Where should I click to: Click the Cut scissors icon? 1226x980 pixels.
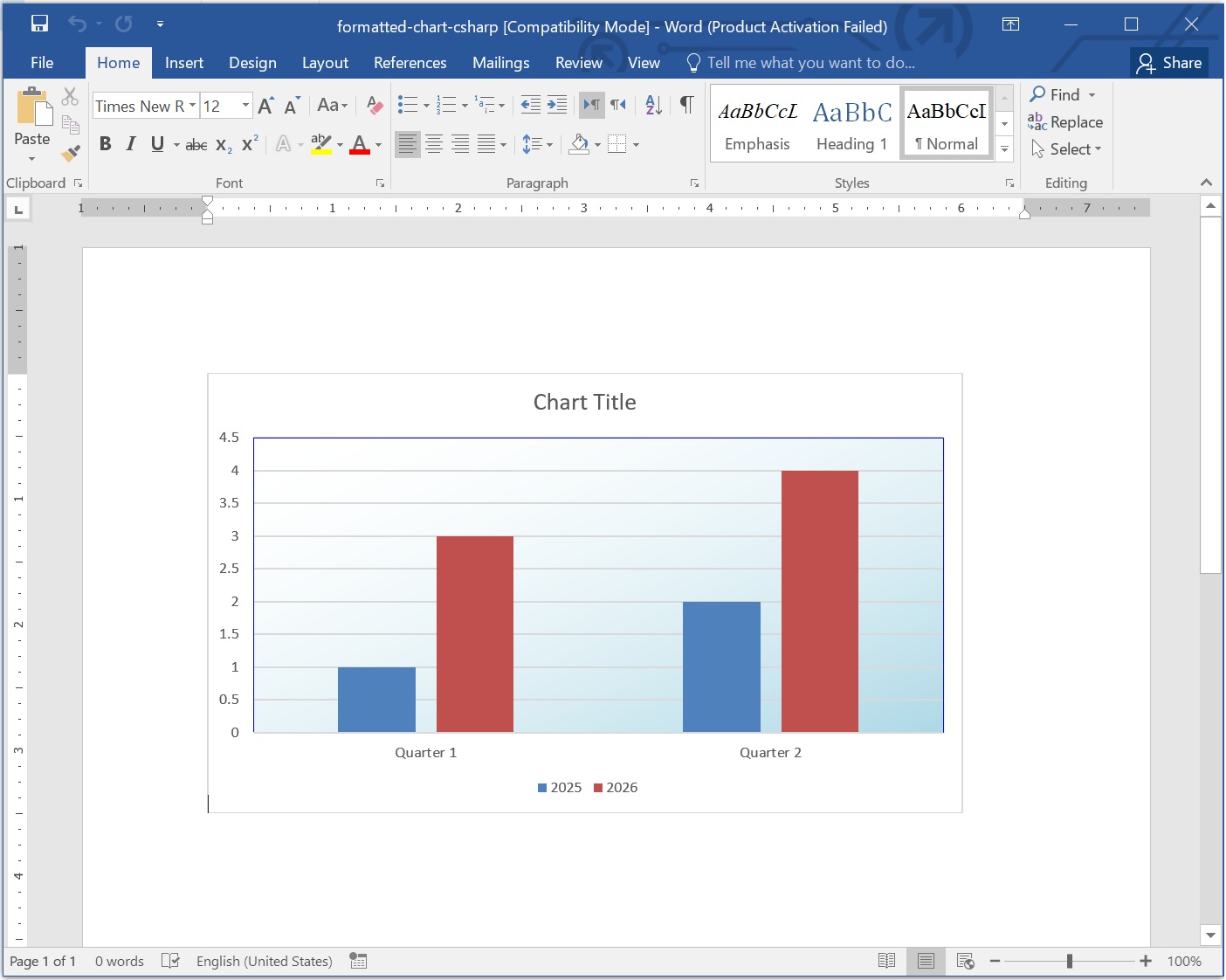pyautogui.click(x=71, y=96)
